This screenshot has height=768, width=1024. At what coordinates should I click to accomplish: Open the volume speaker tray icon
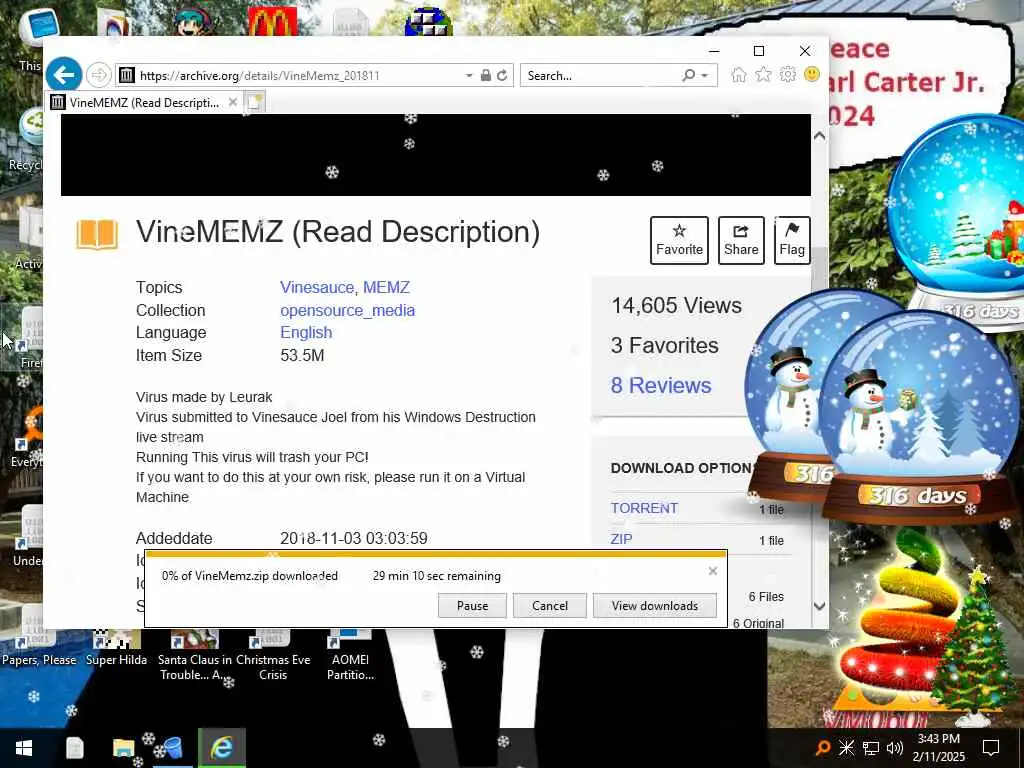pos(895,748)
